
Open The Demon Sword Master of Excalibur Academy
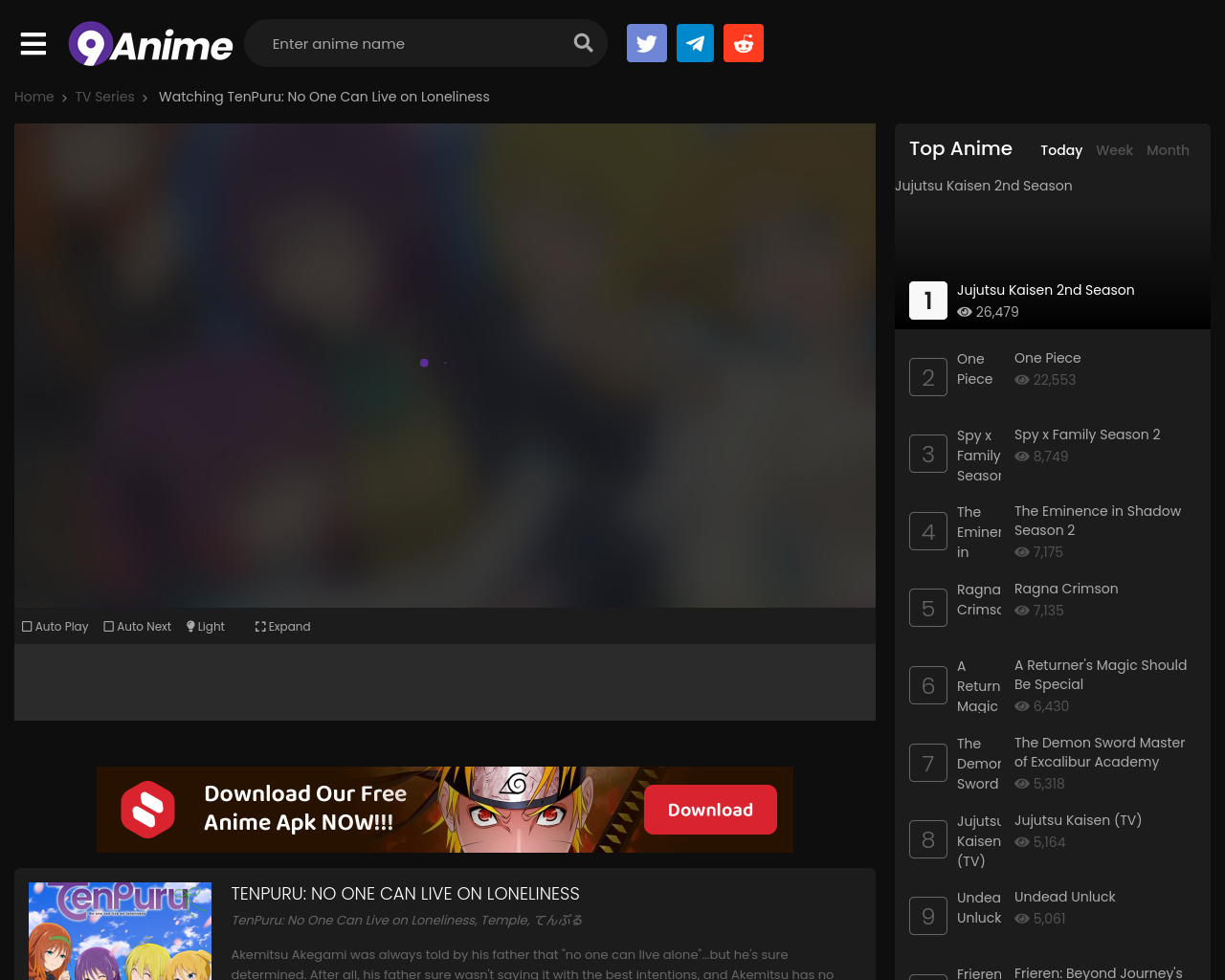pyautogui.click(x=1100, y=752)
